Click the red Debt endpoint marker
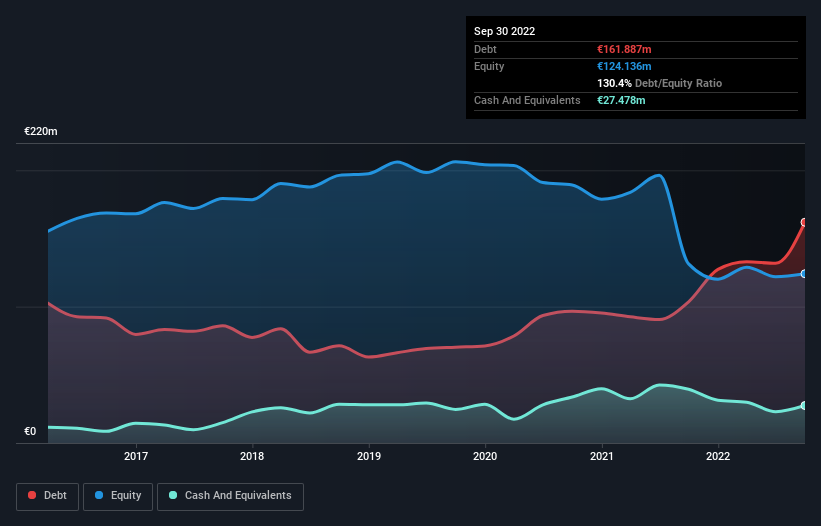 coord(804,222)
